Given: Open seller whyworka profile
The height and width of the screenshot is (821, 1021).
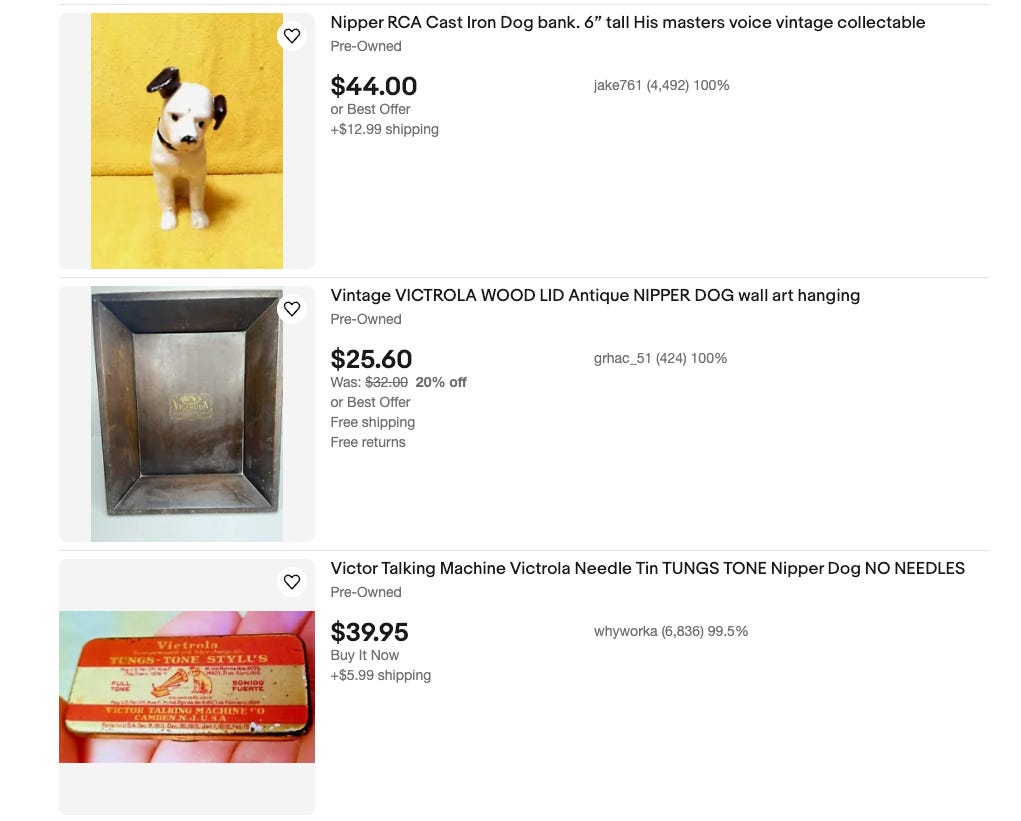Looking at the screenshot, I should [x=670, y=631].
